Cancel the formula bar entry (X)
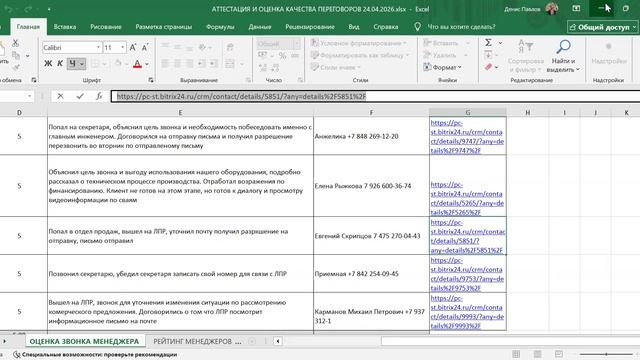Image resolution: width=640 pixels, height=360 pixels. pyautogui.click(x=60, y=96)
